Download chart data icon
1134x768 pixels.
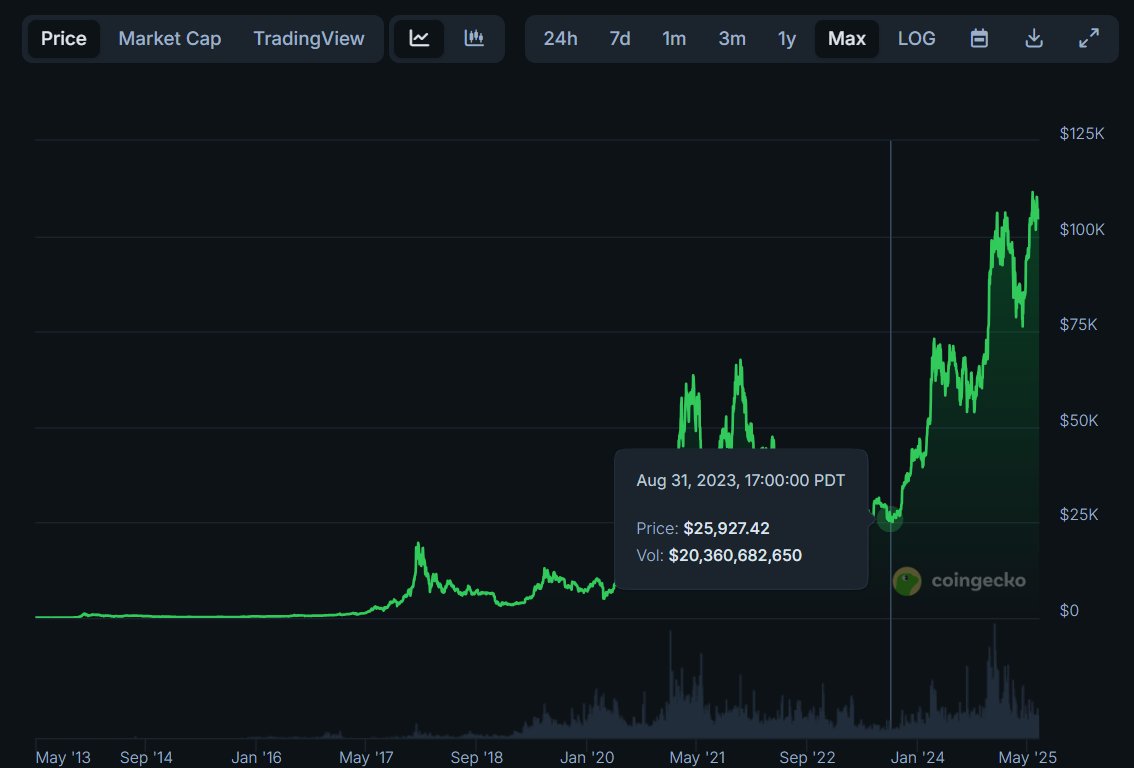coord(1034,38)
